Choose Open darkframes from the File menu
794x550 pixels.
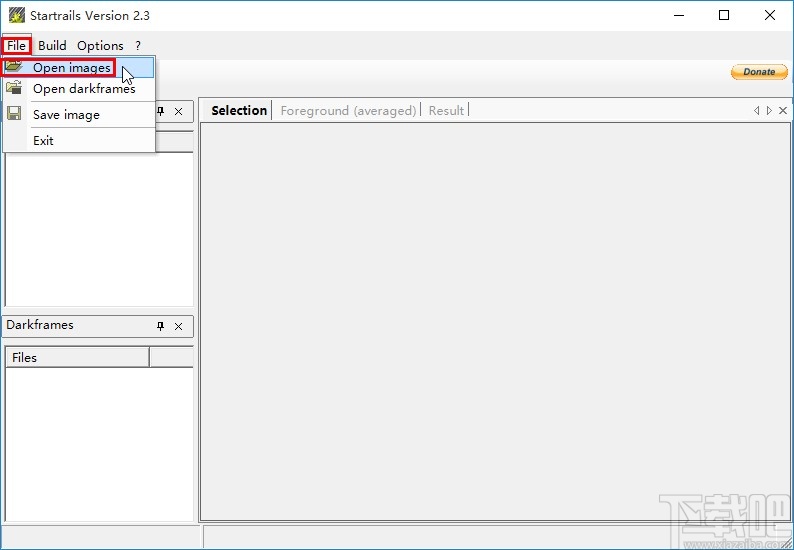(x=78, y=89)
